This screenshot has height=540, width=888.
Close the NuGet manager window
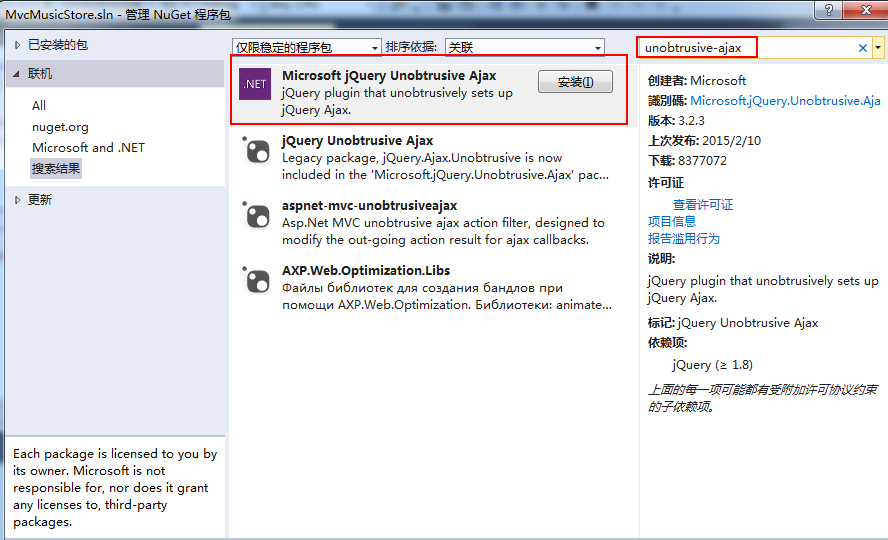866,10
